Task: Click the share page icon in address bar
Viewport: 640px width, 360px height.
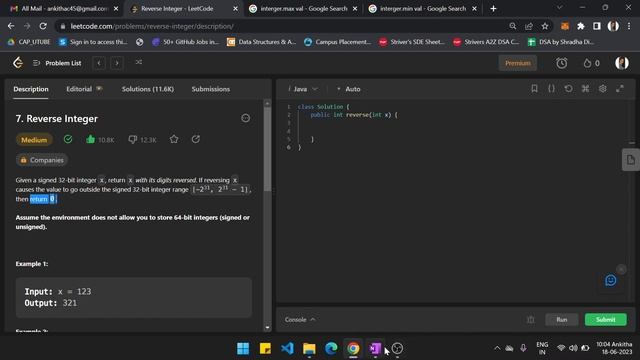Action: 529,26
